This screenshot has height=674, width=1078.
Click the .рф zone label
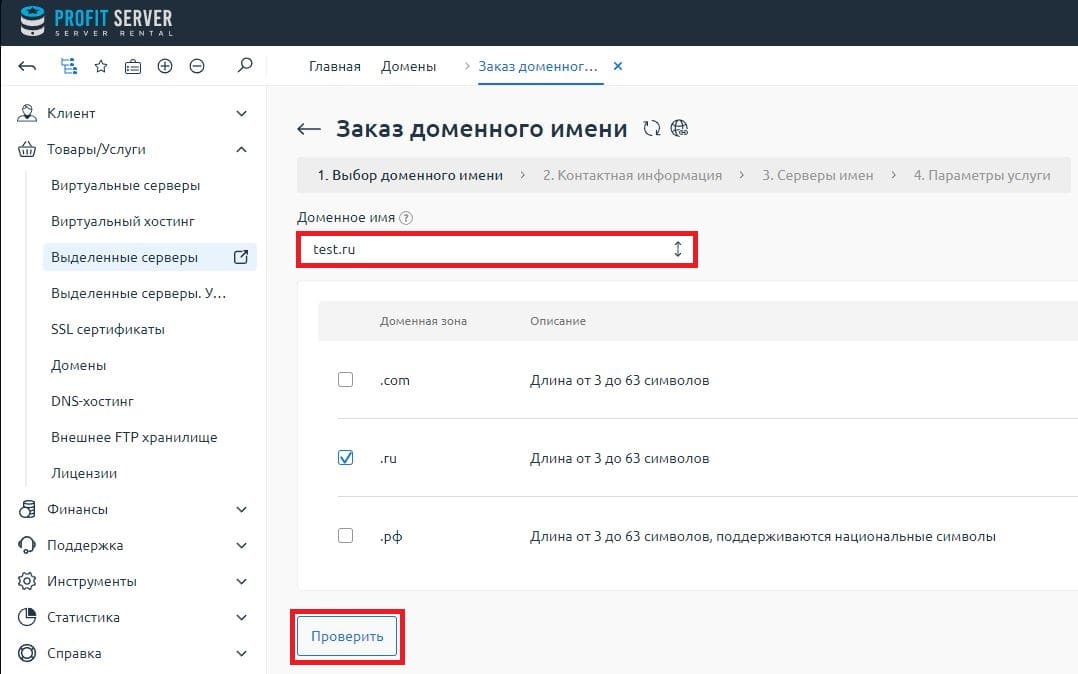pyautogui.click(x=391, y=536)
